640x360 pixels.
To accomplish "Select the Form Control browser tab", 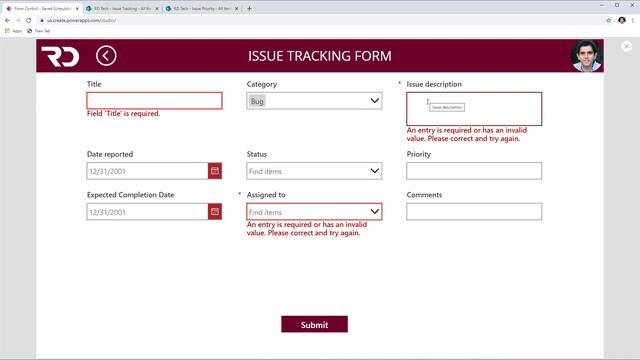I will 42,9.
